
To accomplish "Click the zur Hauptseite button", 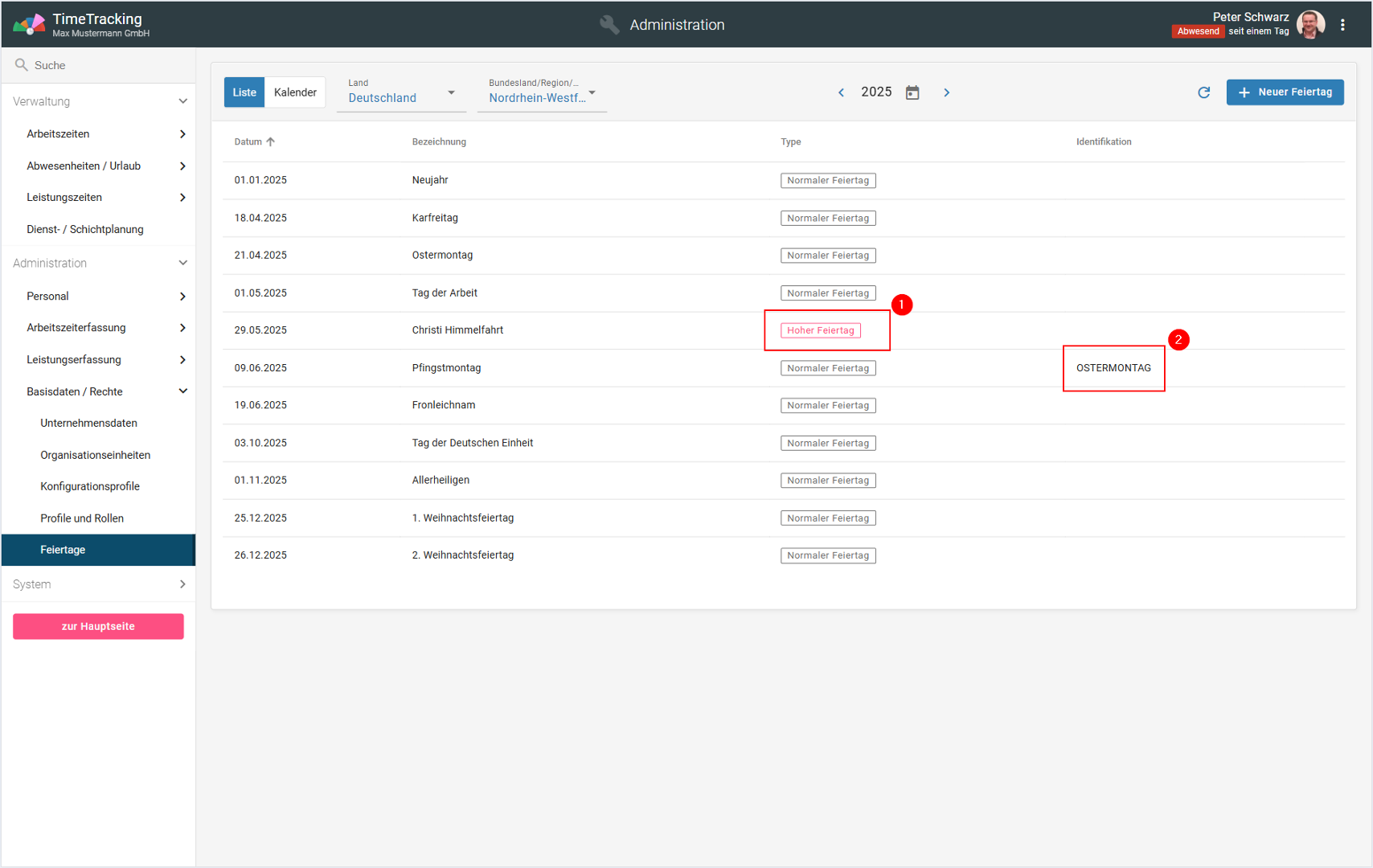I will 98,627.
